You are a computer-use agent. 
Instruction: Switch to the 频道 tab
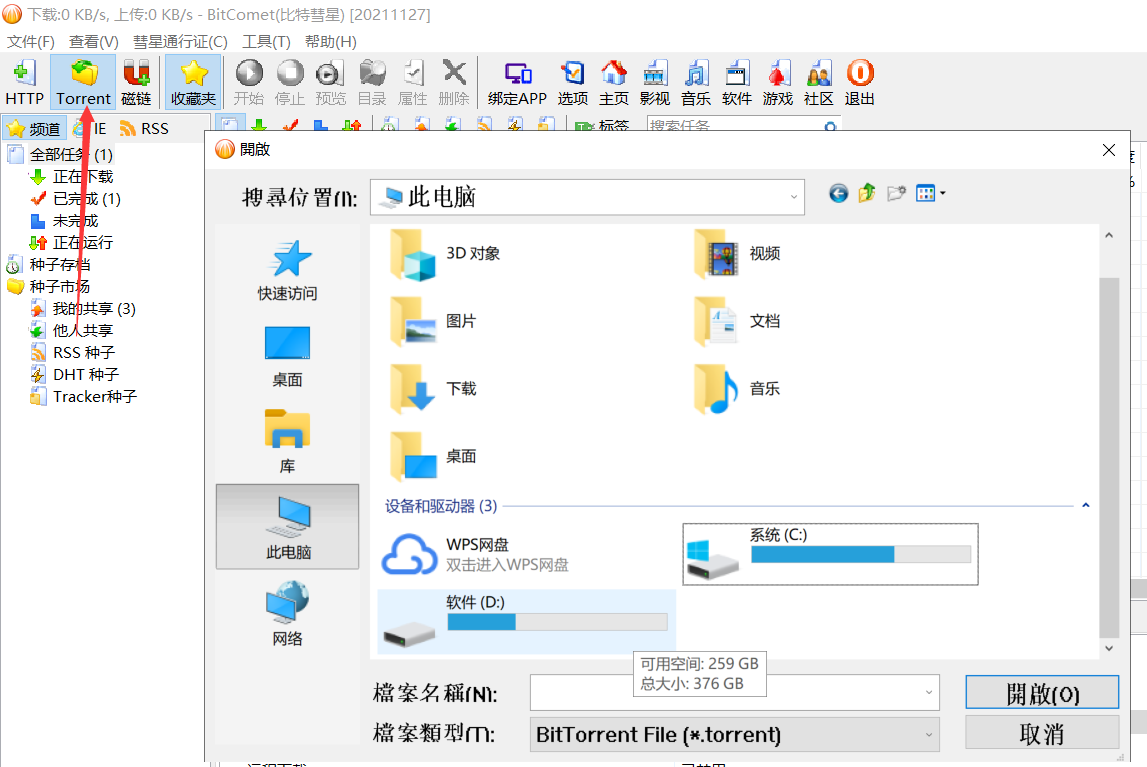[x=34, y=129]
